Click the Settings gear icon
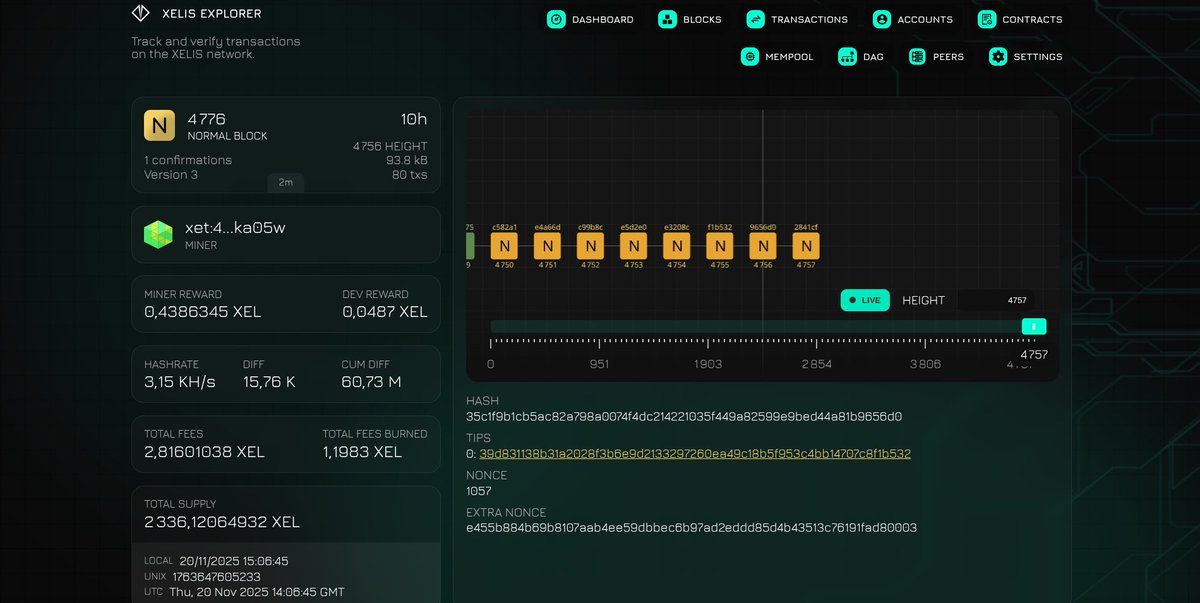The image size is (1200, 603). tap(998, 57)
